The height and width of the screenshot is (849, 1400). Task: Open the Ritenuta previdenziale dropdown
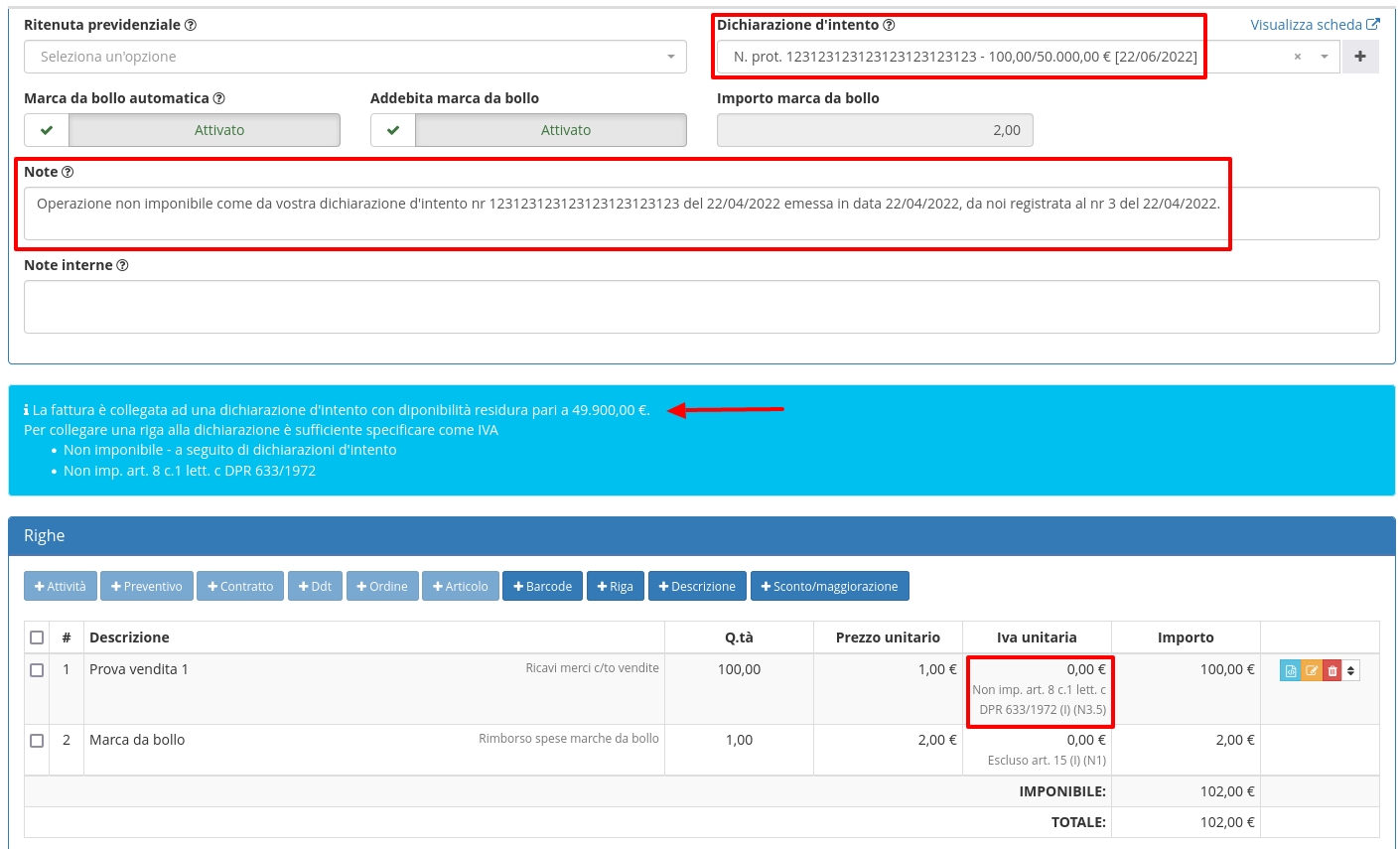point(354,57)
